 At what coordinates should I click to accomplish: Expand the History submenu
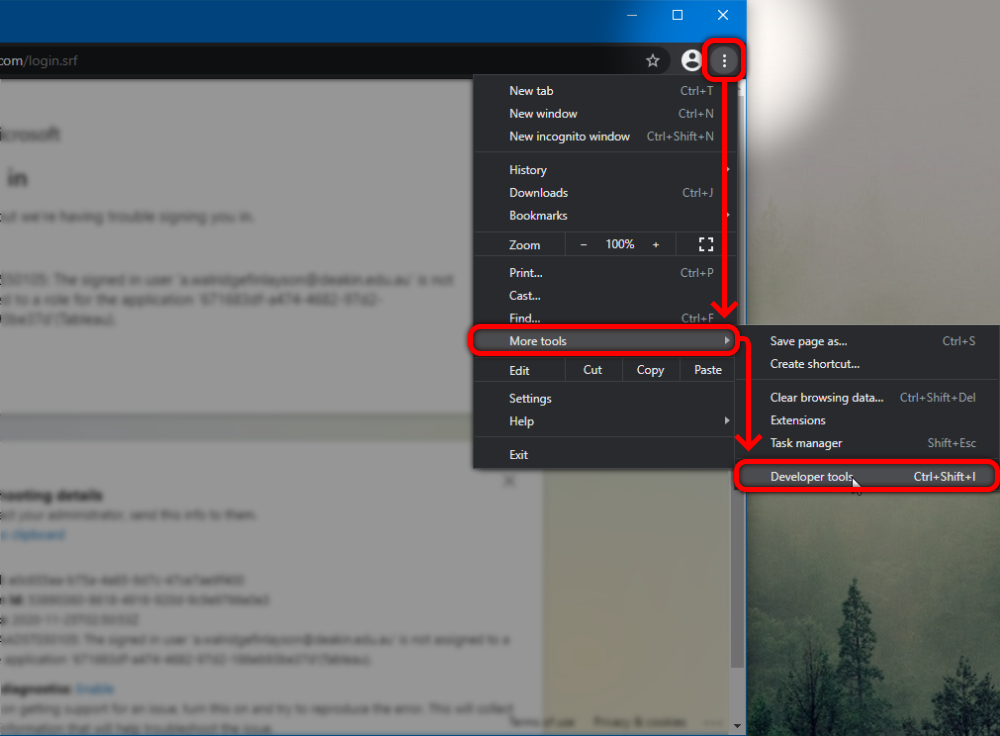[x=605, y=170]
